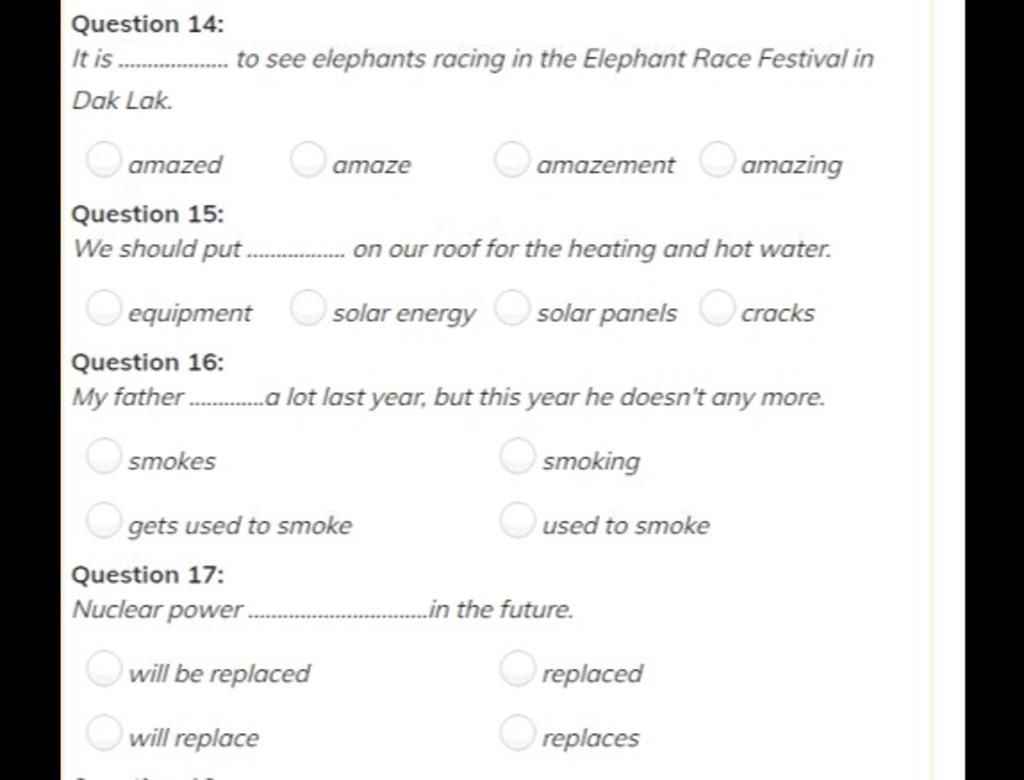Select the "amazed" radio option
Image resolution: width=1024 pixels, height=780 pixels.
point(104,160)
